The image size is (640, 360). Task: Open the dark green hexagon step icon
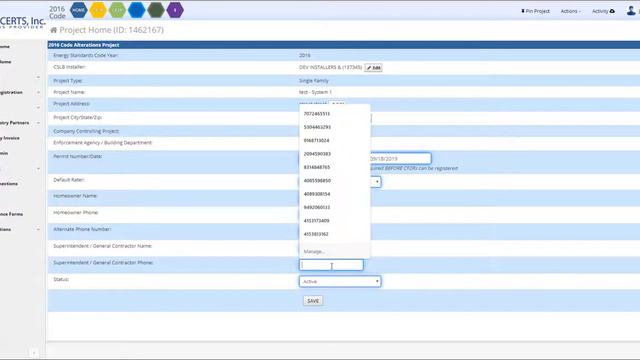(x=156, y=10)
